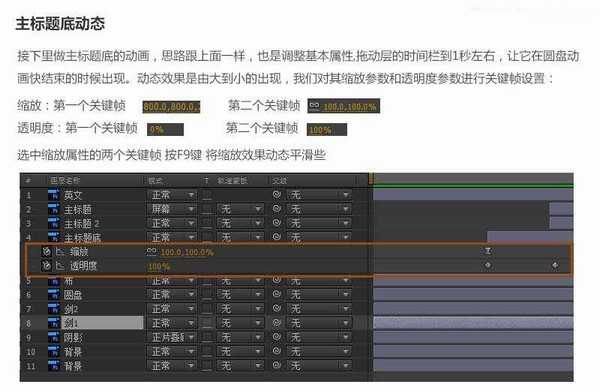This screenshot has width=600, height=391.
Task: Toggle constrain proportions link for 缩放 value
Action: point(152,251)
